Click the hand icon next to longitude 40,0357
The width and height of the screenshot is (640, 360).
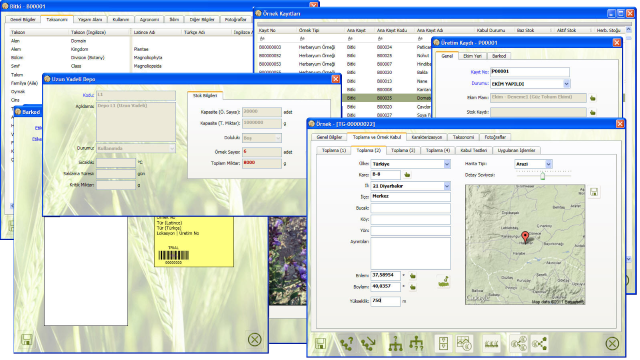coord(413,287)
